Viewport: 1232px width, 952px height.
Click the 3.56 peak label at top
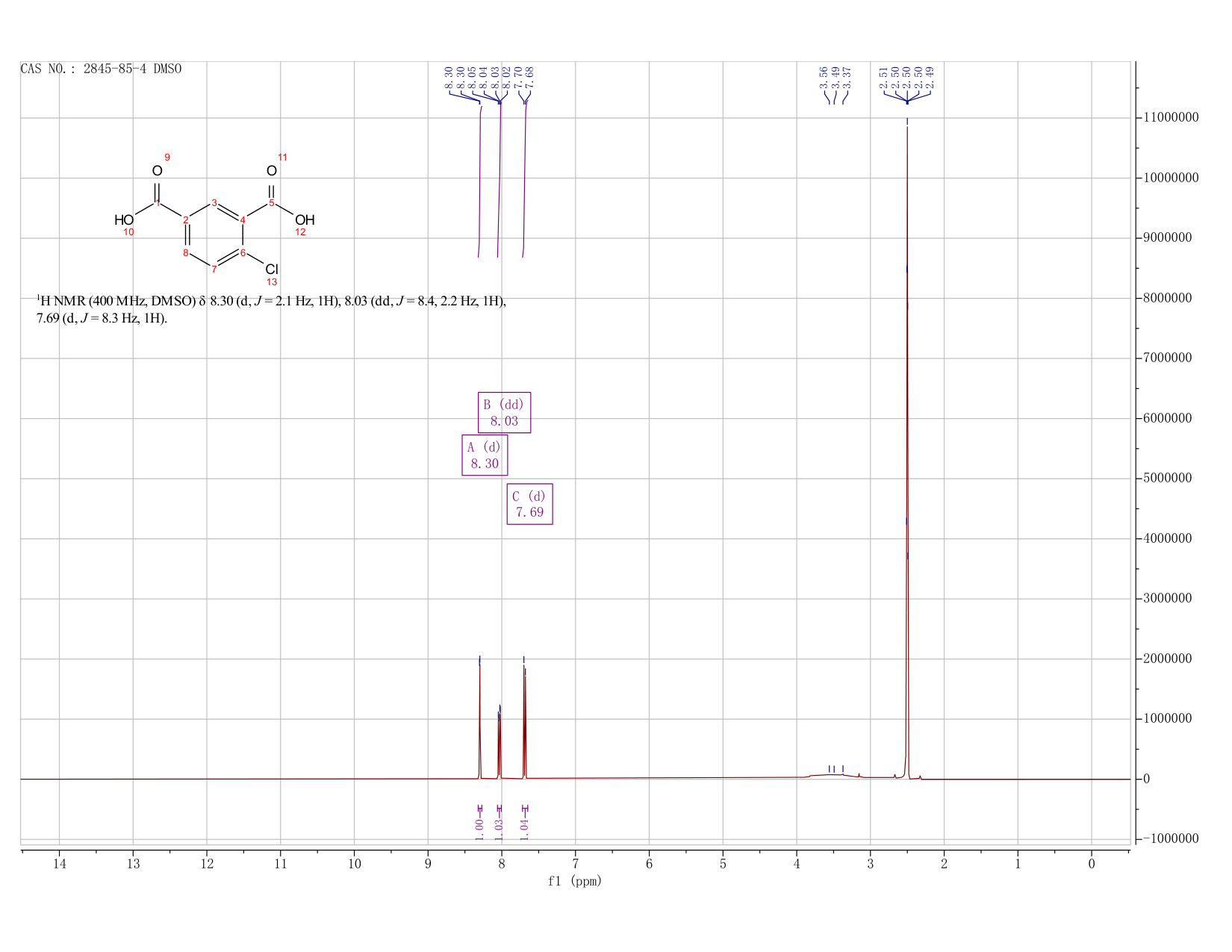[824, 78]
